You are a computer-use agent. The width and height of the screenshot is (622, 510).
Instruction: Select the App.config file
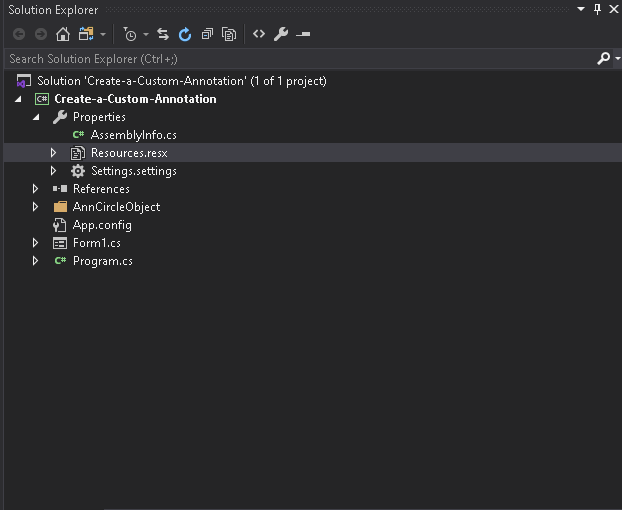click(x=102, y=225)
